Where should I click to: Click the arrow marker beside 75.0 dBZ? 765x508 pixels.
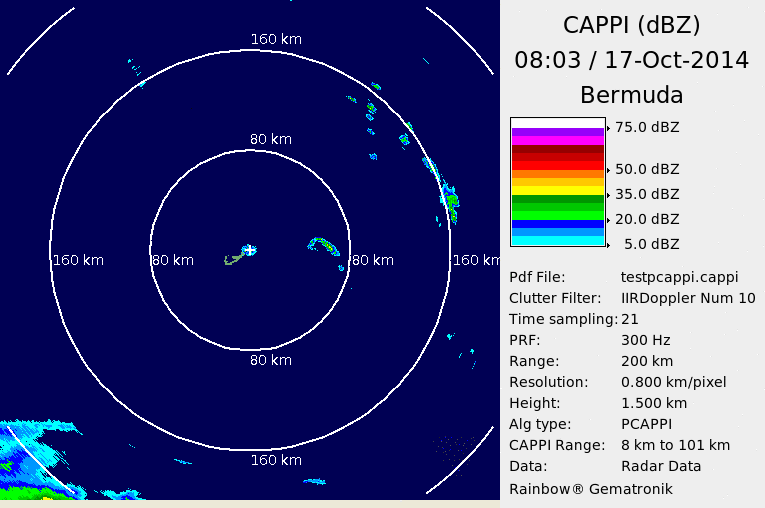[x=608, y=128]
